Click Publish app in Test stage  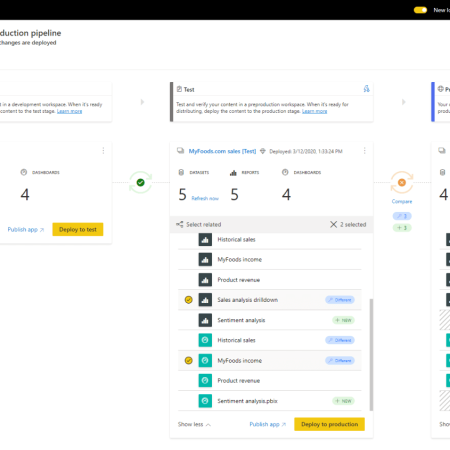[x=268, y=424]
